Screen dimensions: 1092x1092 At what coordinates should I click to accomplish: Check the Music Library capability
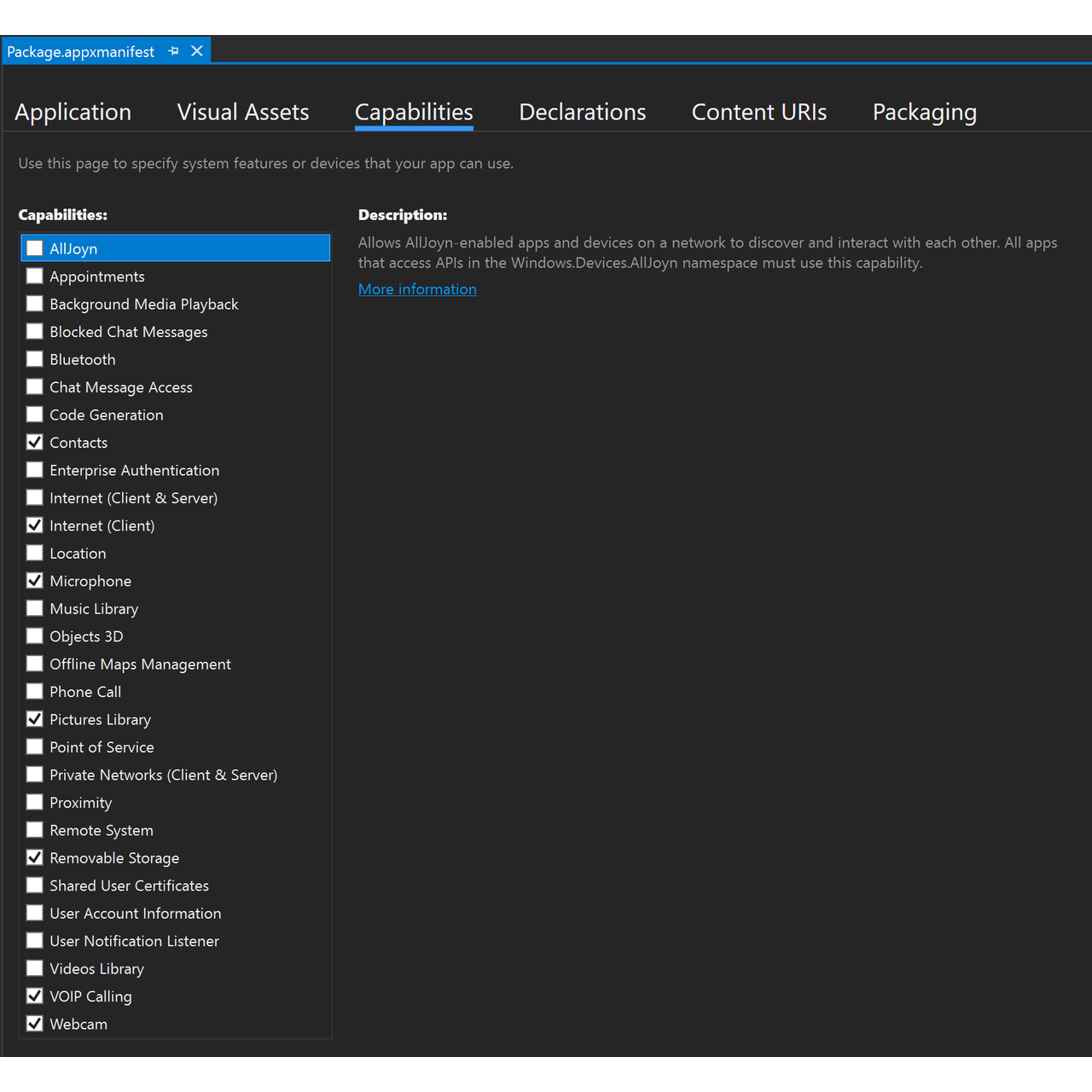tap(35, 608)
